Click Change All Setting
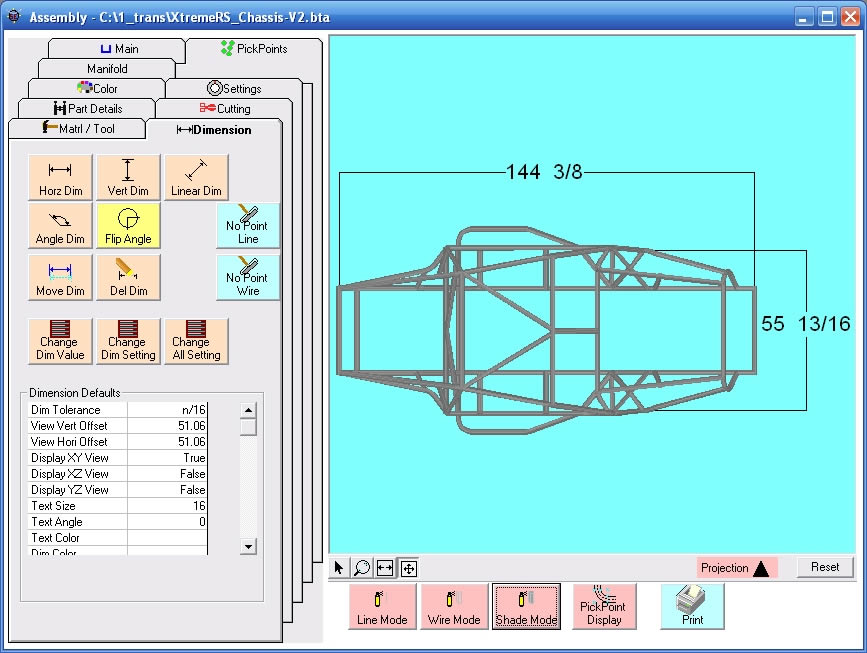Viewport: 867px width, 653px height. (196, 341)
